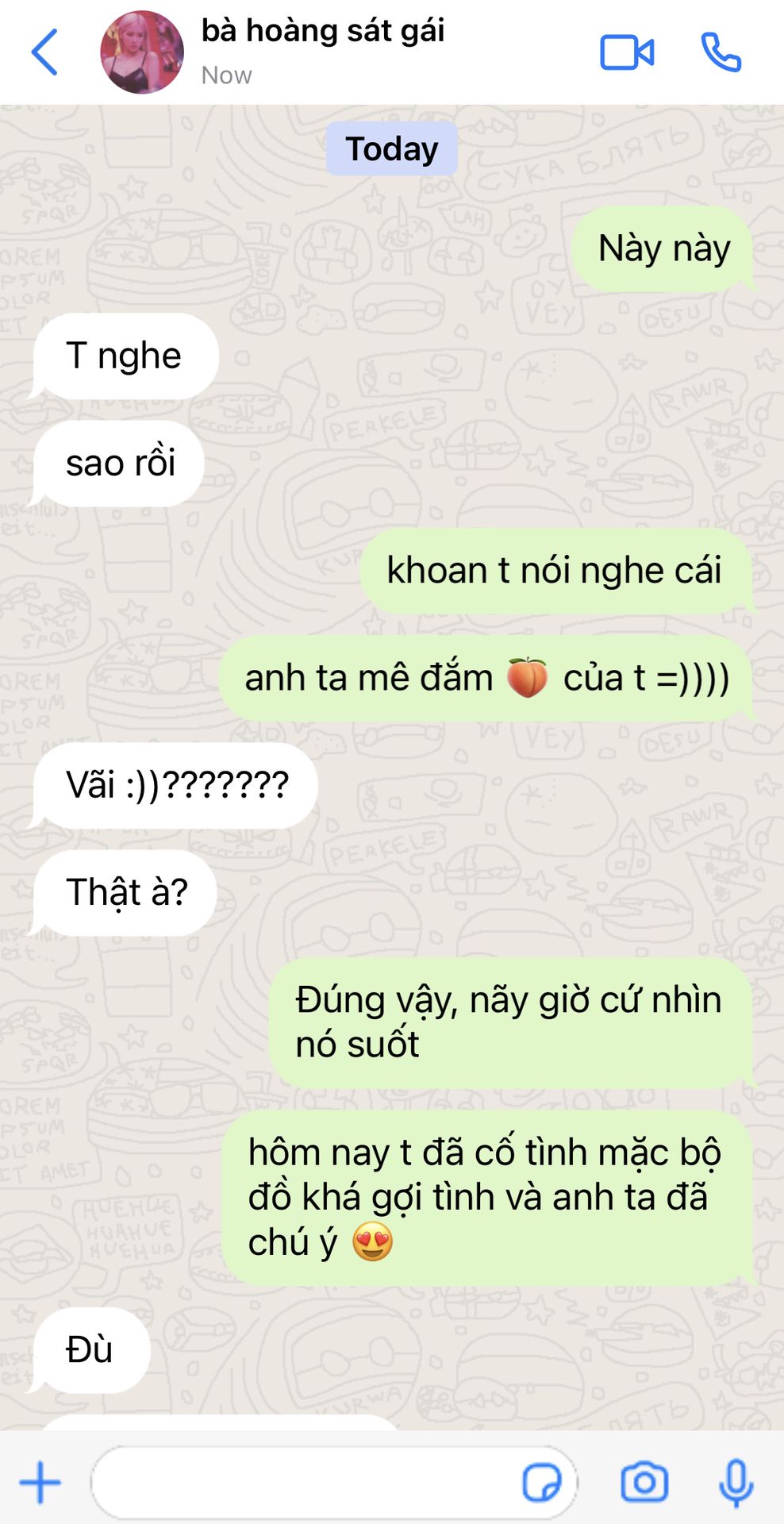The image size is (784, 1524).
Task: Select the 'Này này' message bubble
Action: pyautogui.click(x=663, y=248)
